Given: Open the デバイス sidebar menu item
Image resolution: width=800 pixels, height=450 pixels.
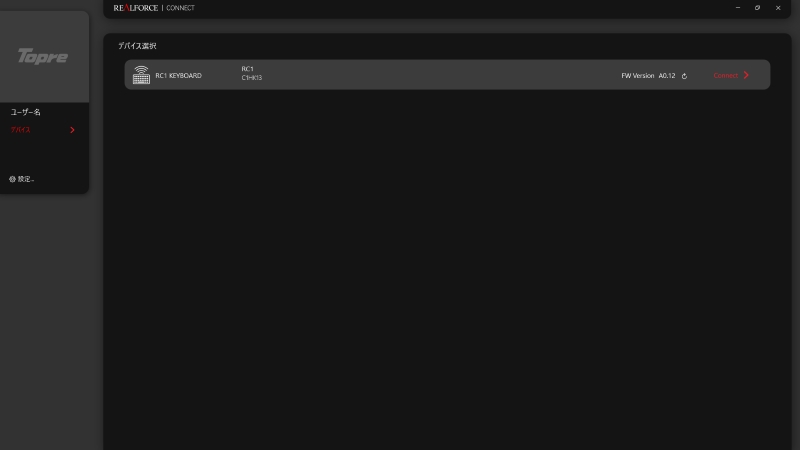Looking at the screenshot, I should click(20, 130).
